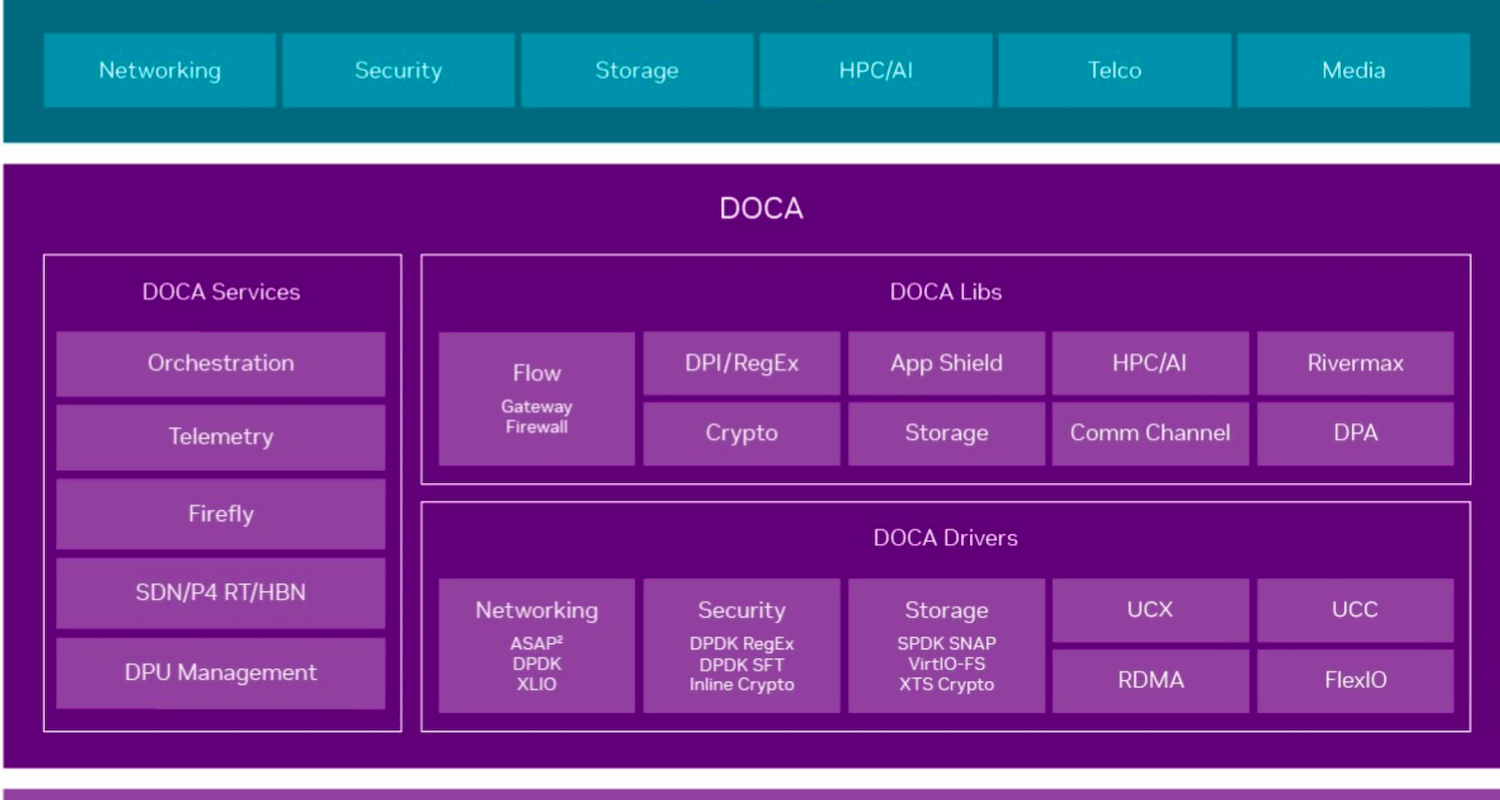1500x800 pixels.
Task: Click the SDN/P4 RT/HBN block
Action: [221, 592]
